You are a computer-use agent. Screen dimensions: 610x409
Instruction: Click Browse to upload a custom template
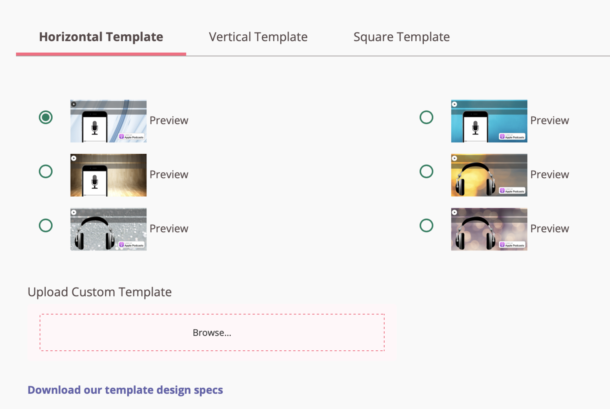(212, 332)
